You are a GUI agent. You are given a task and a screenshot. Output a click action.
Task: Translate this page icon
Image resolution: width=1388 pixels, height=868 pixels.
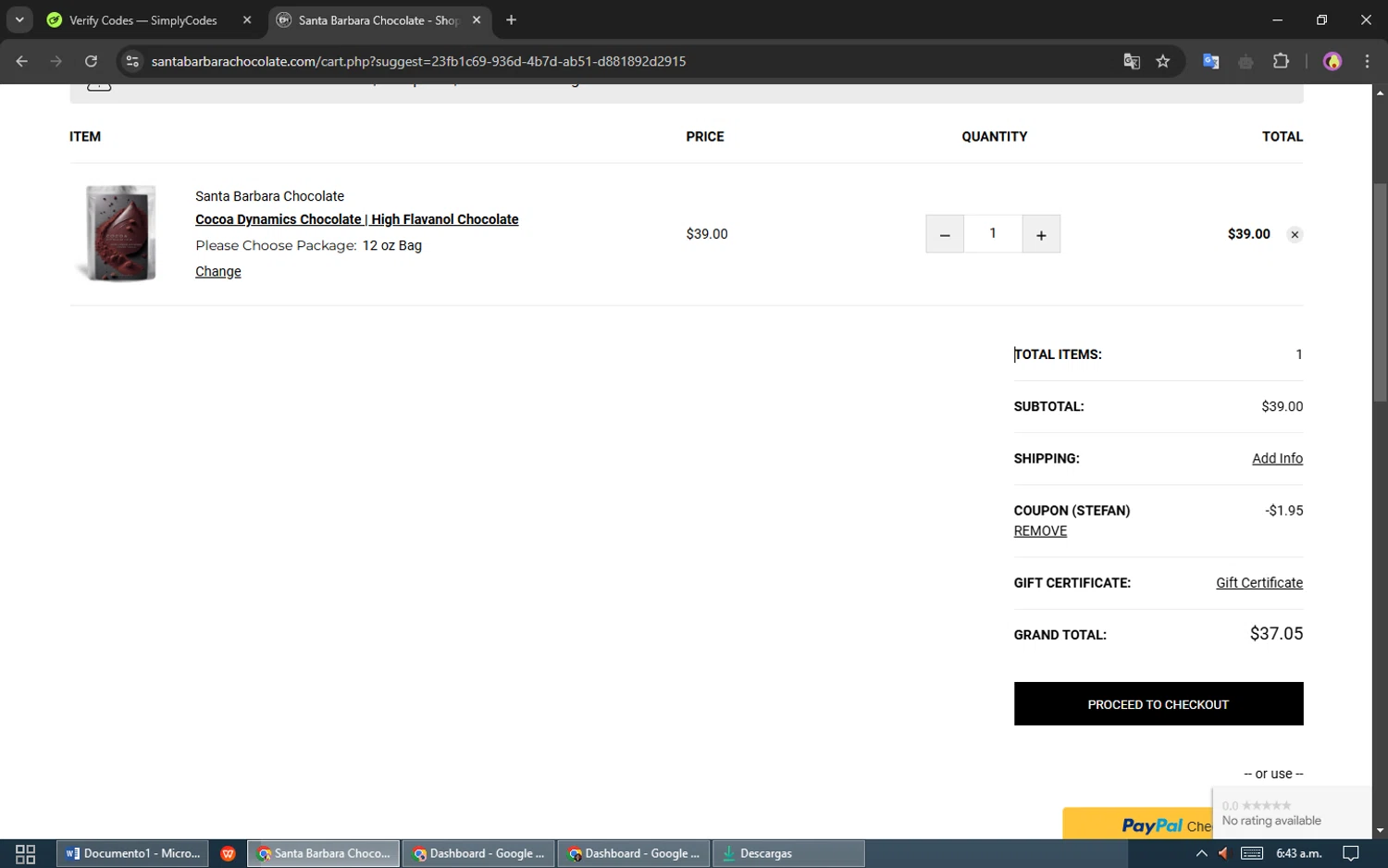(1132, 61)
